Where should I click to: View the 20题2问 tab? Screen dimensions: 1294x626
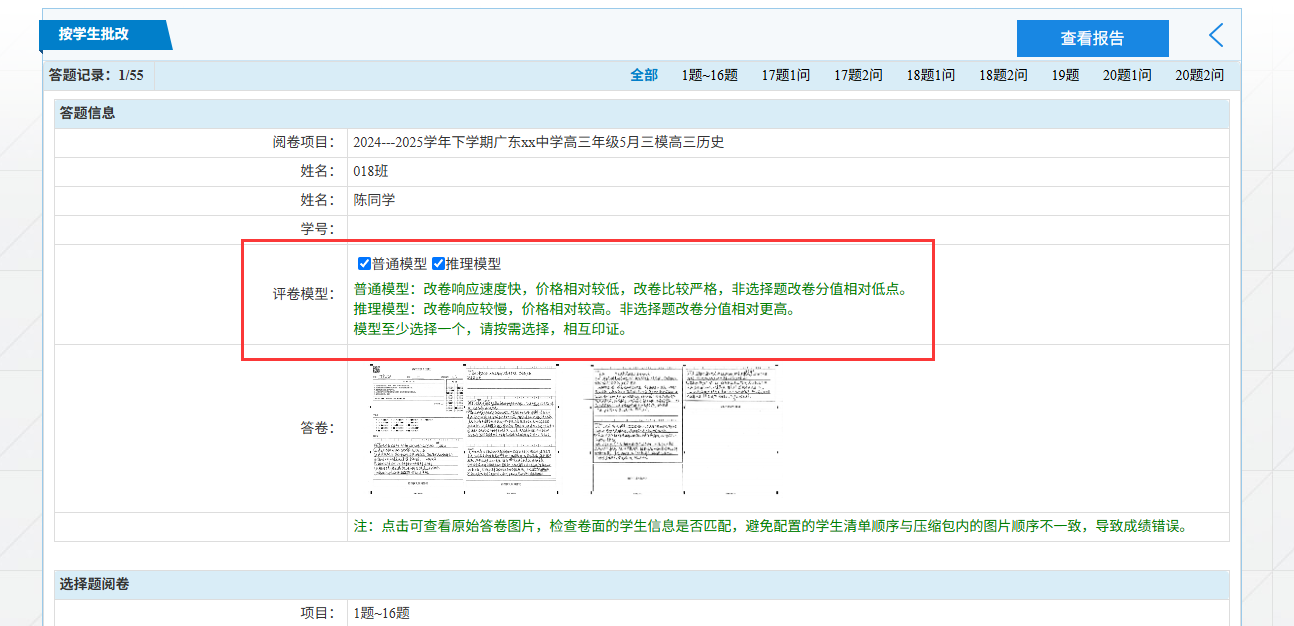pyautogui.click(x=1199, y=75)
